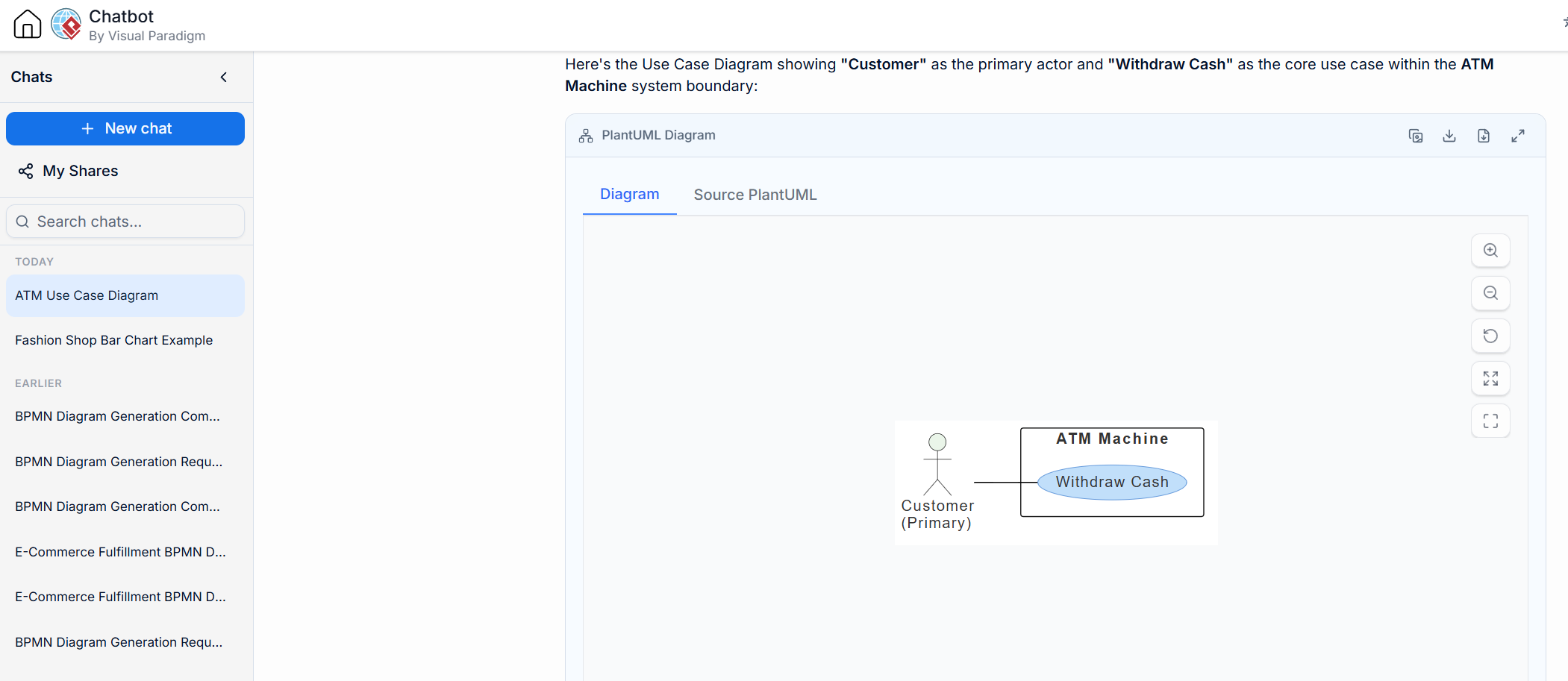Click the Chatbot globe logo
Screen dimensions: 1568x681
[x=66, y=24]
